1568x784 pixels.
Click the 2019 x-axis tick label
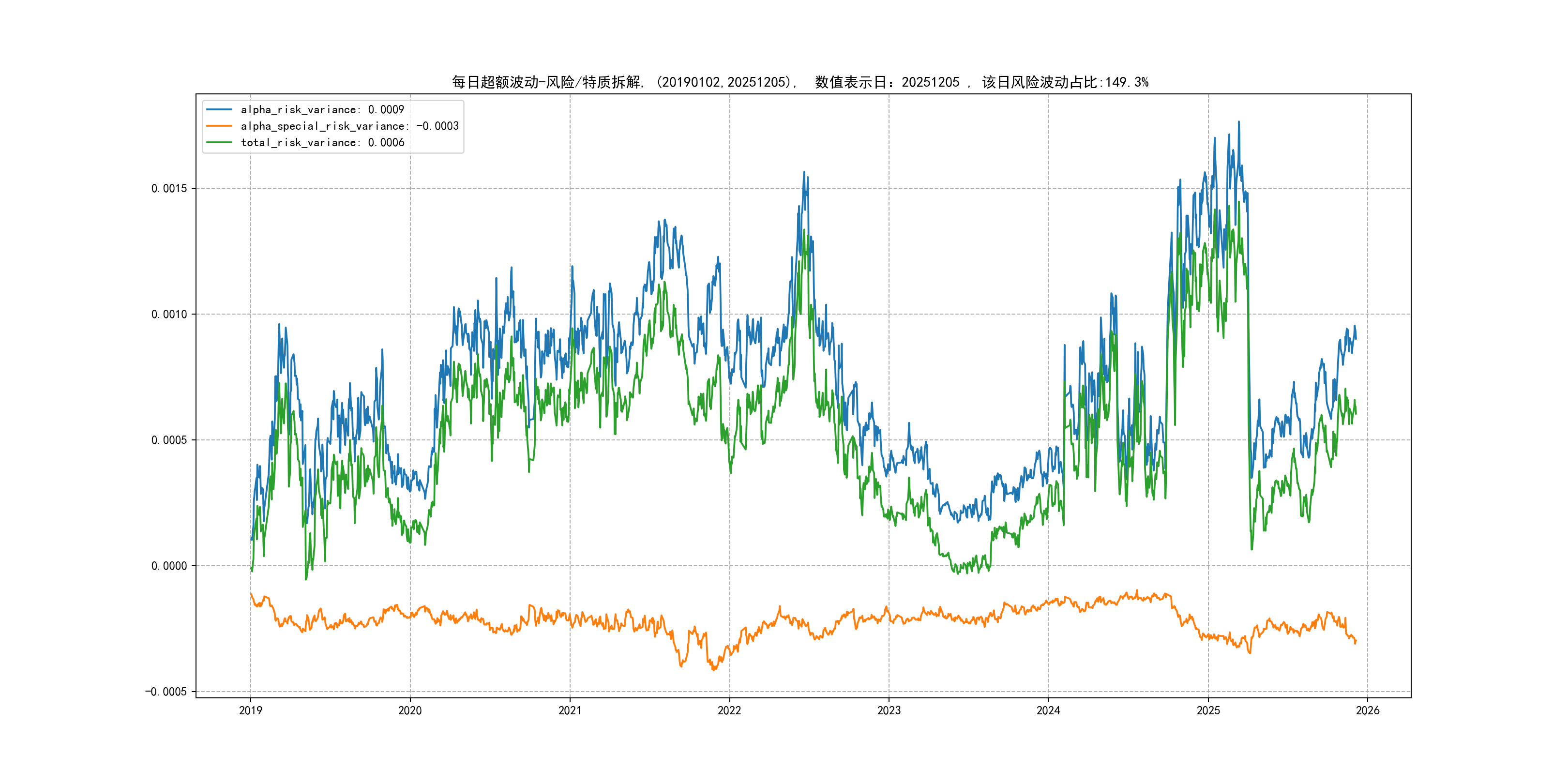point(250,710)
